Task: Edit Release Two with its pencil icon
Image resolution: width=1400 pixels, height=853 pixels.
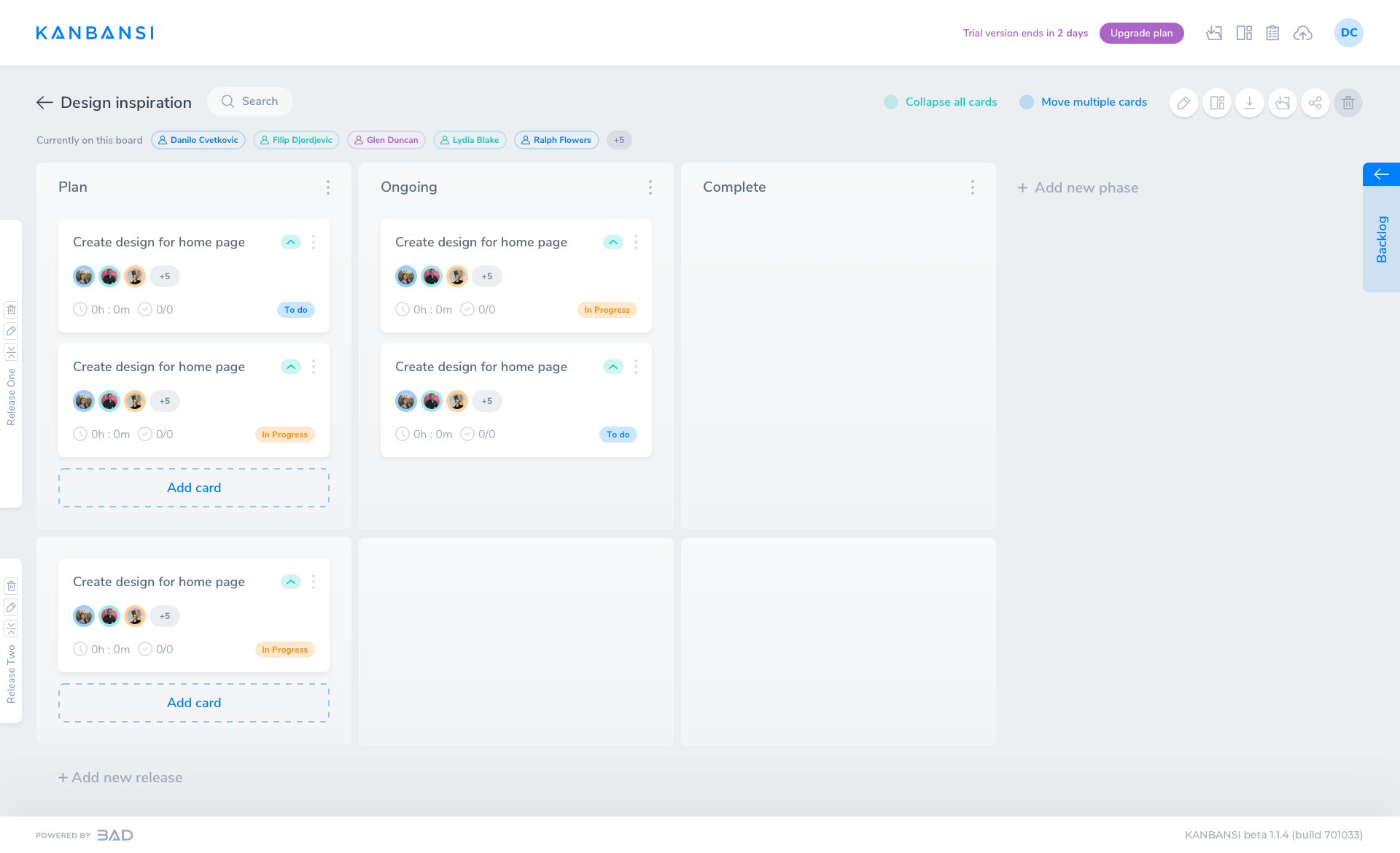Action: (11, 607)
